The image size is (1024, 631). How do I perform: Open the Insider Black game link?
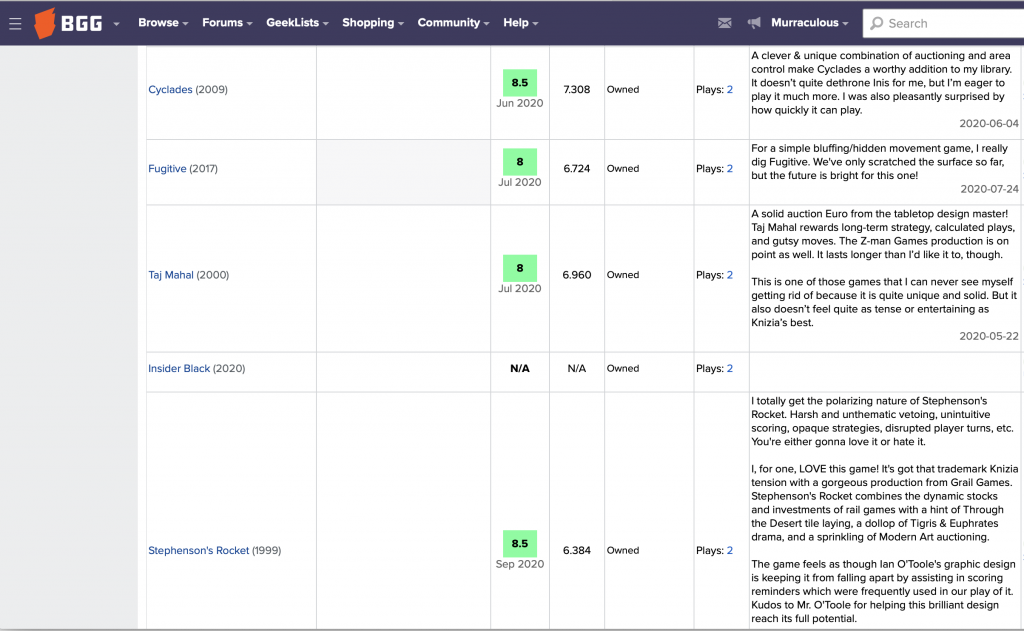click(179, 368)
